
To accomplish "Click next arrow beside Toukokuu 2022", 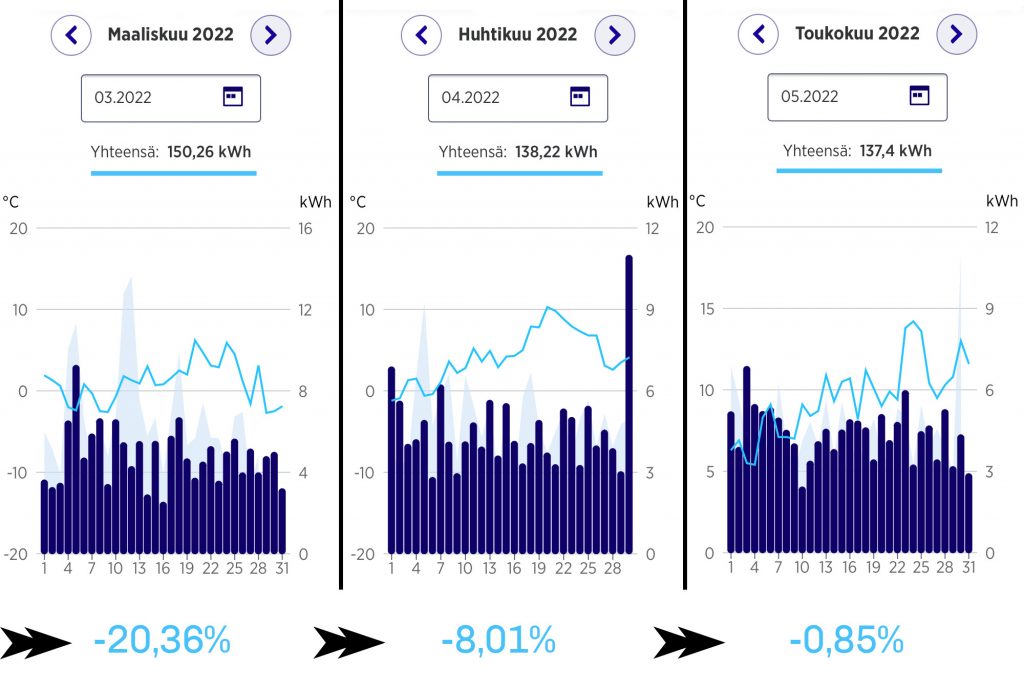I will [x=957, y=33].
